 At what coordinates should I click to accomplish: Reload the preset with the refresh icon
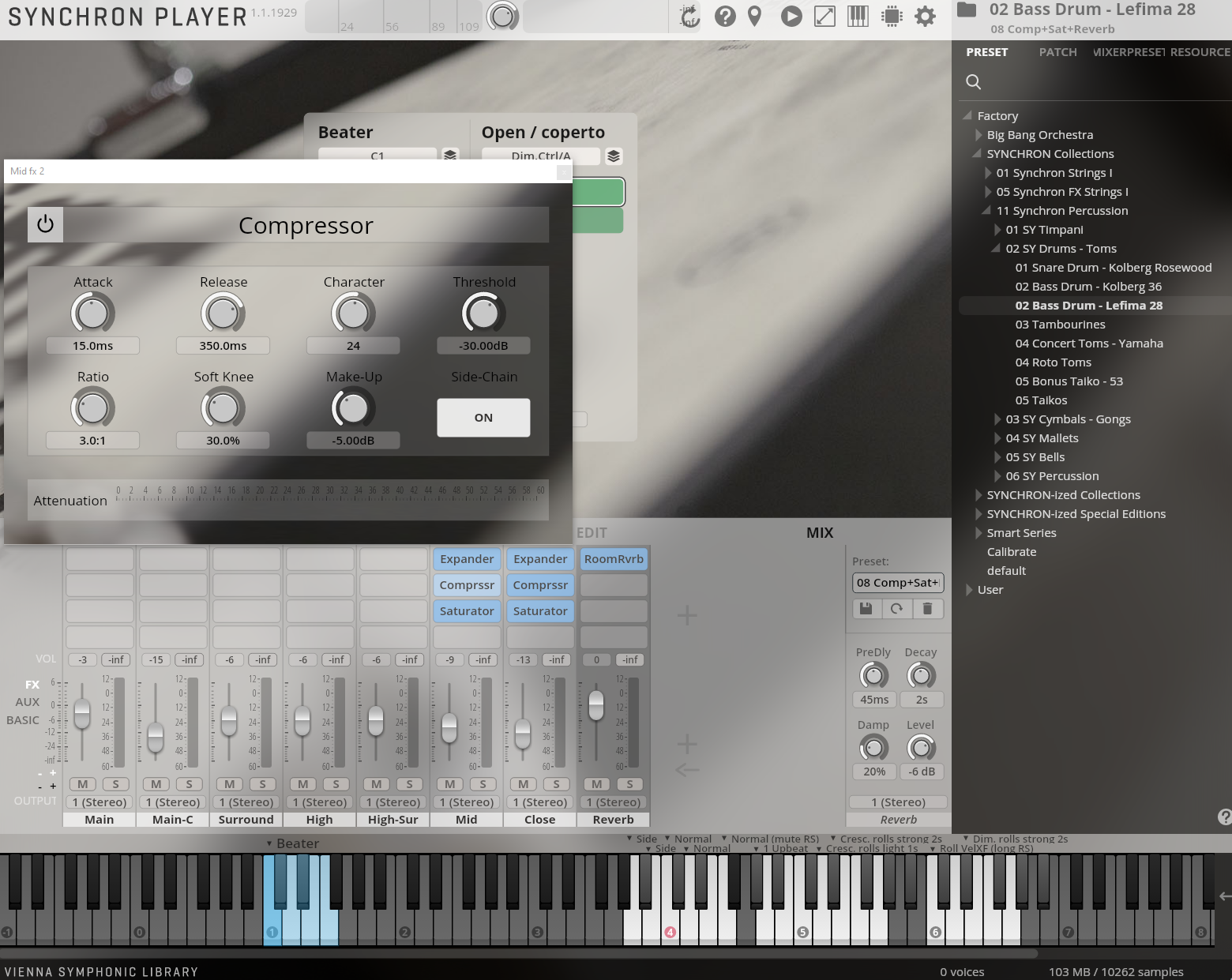click(896, 609)
